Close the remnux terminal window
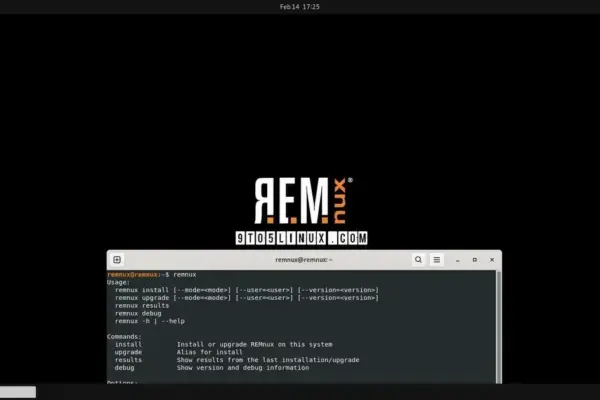This screenshot has height=400, width=600. click(492, 260)
